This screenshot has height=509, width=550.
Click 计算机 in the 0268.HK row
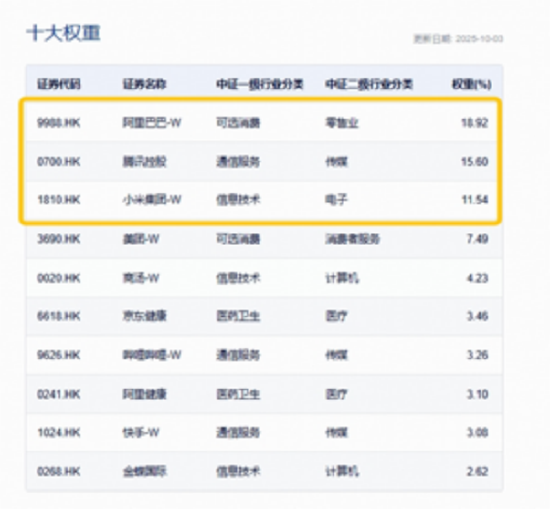(342, 471)
